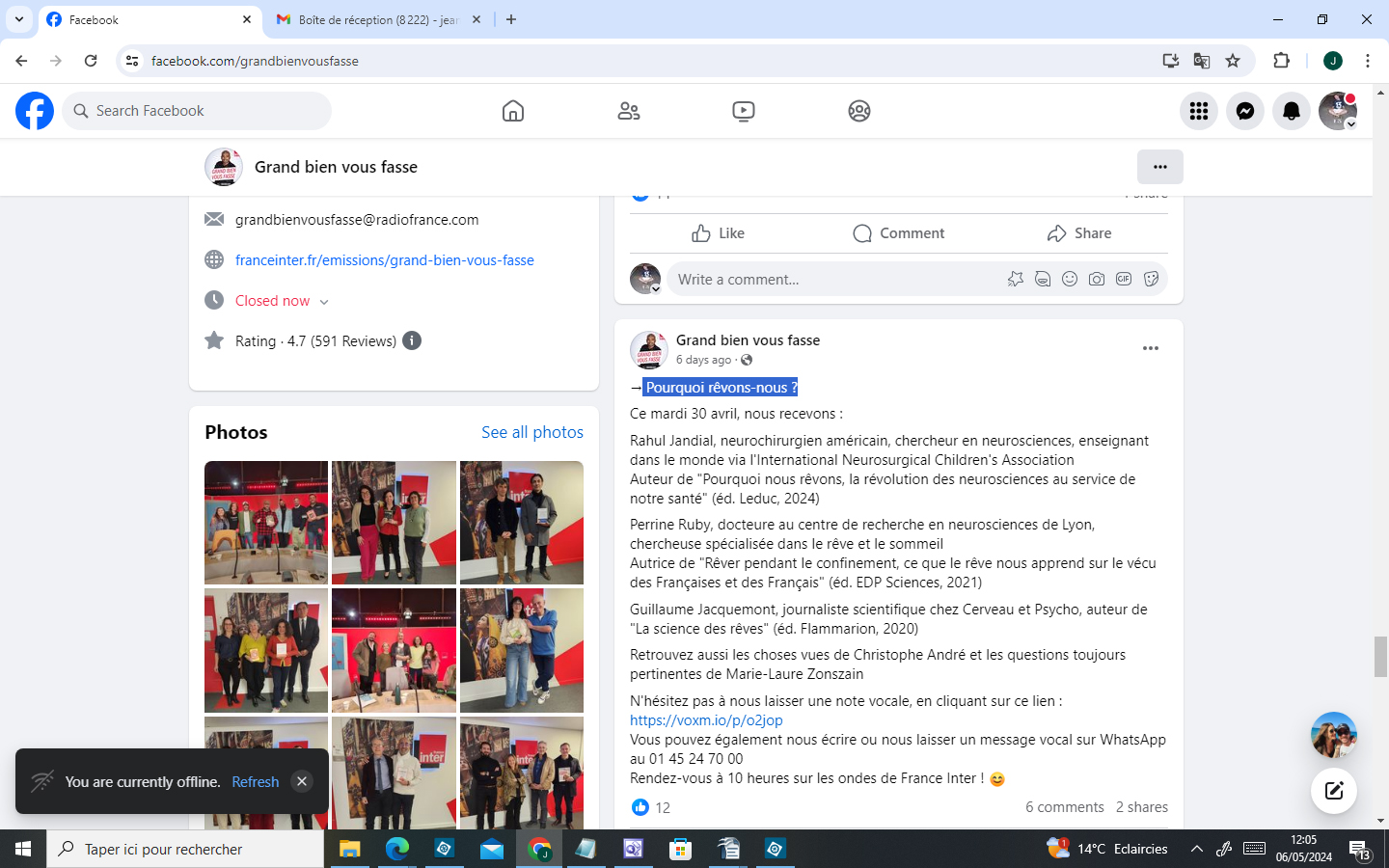The image size is (1389, 868).
Task: Translate this page icon
Action: coord(1202,61)
